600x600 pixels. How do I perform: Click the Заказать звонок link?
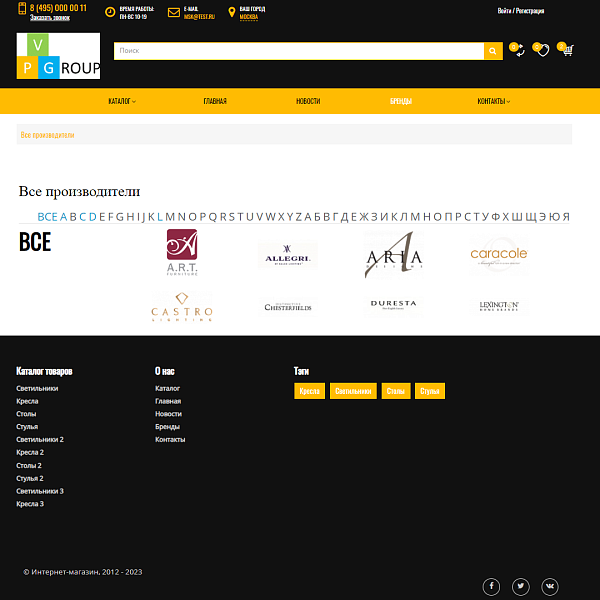point(50,18)
